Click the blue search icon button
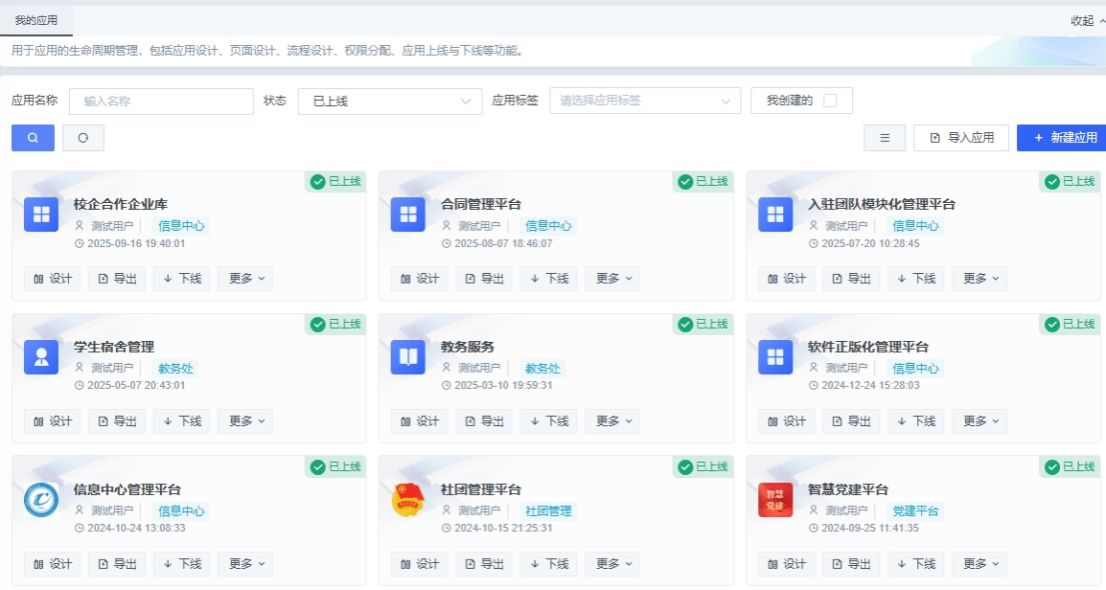Image resolution: width=1106 pixels, height=590 pixels. tap(32, 138)
